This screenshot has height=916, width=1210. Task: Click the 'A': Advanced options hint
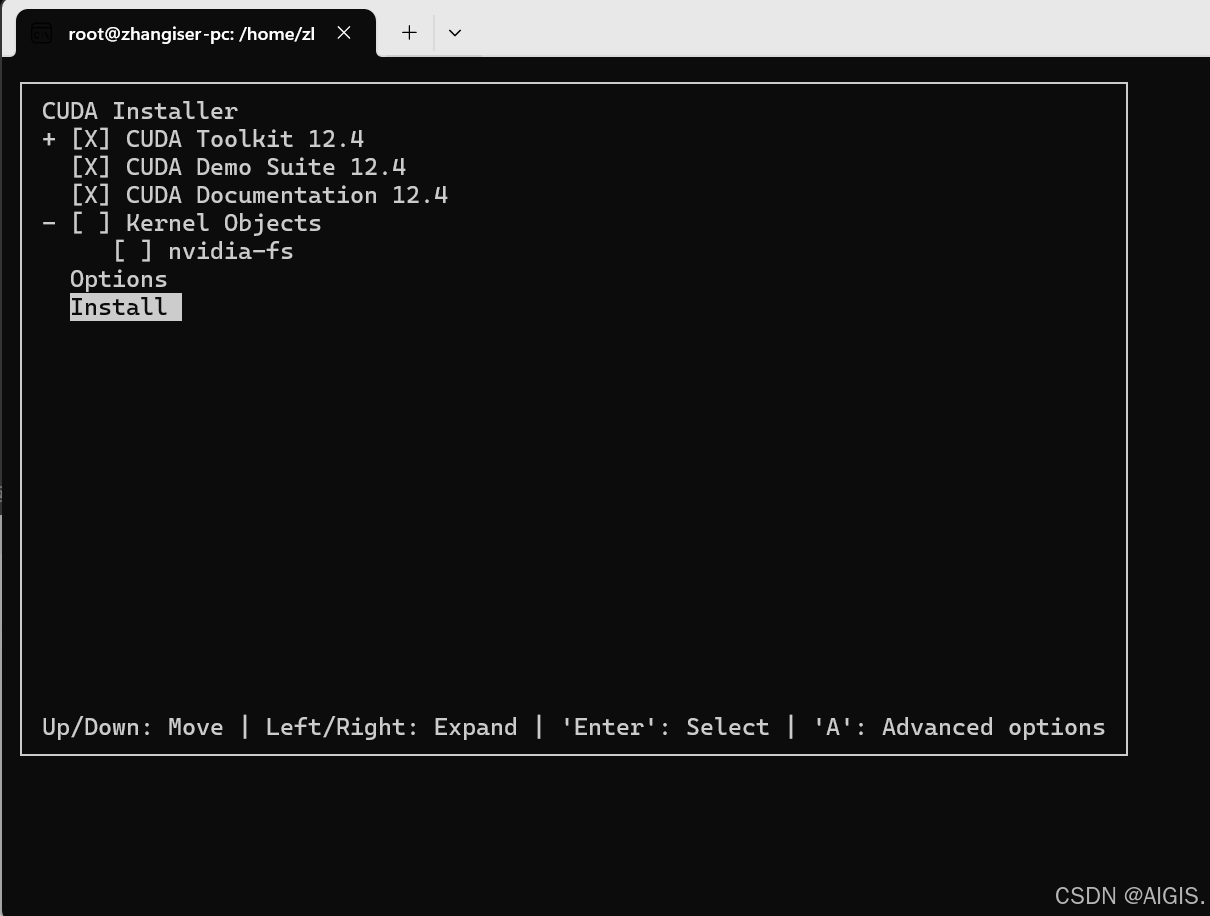point(959,727)
